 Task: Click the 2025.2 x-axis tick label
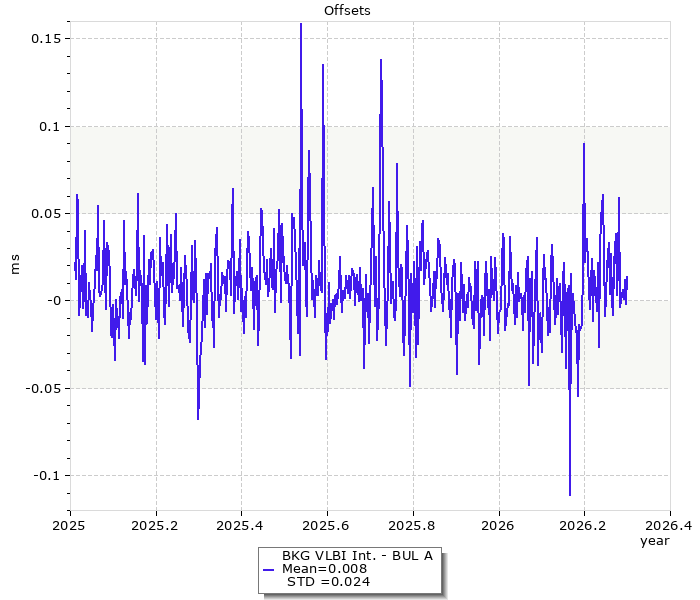point(155,525)
